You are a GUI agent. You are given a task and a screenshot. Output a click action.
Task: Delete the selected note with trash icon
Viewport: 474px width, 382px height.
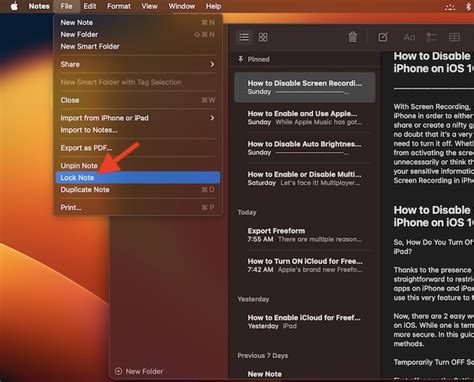353,37
